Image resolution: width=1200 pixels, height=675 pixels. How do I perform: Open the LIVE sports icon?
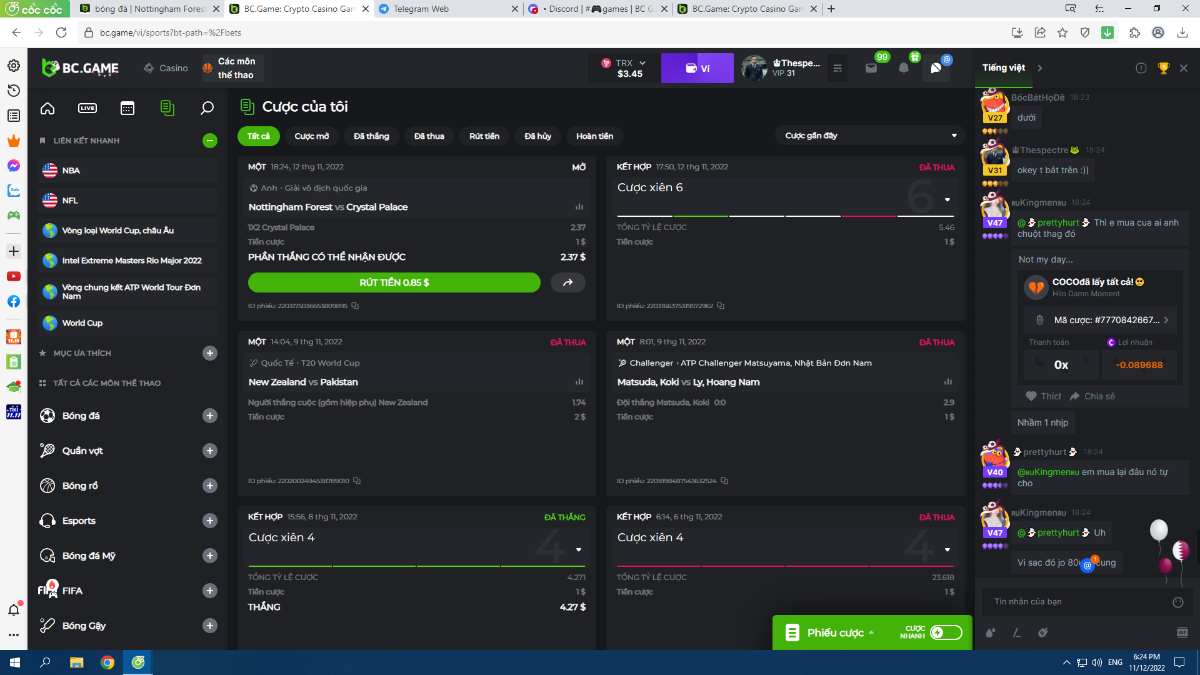88,108
